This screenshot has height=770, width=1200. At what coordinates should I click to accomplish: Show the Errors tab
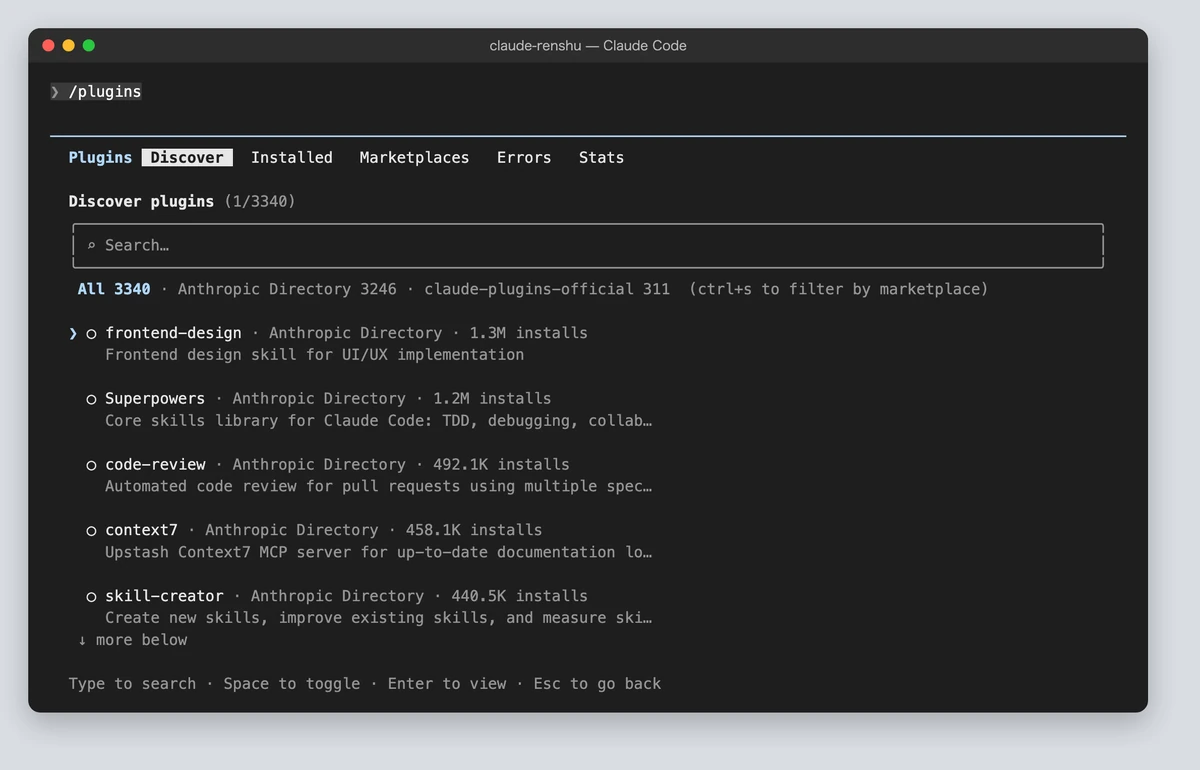coord(524,157)
